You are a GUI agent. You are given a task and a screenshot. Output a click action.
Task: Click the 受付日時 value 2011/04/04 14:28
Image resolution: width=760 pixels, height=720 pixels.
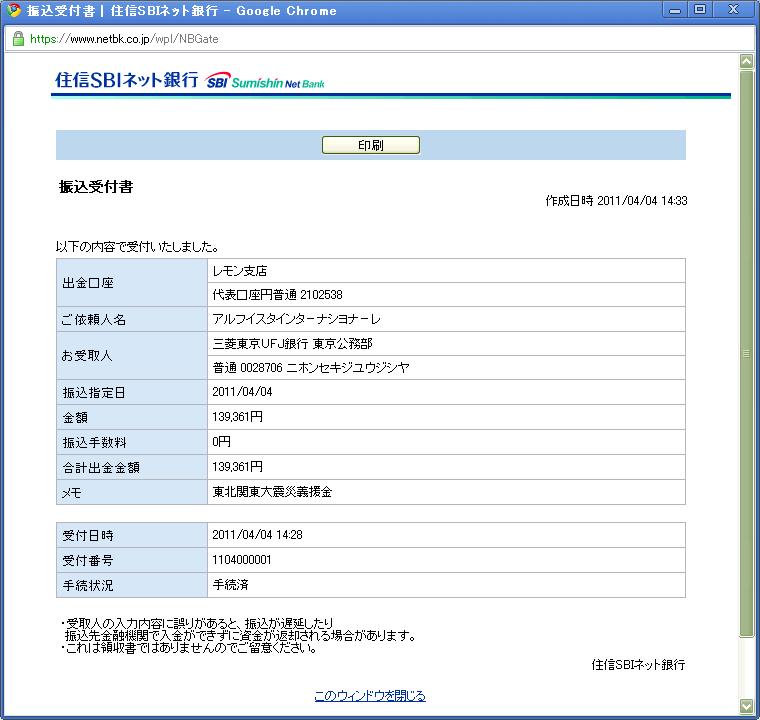446,535
